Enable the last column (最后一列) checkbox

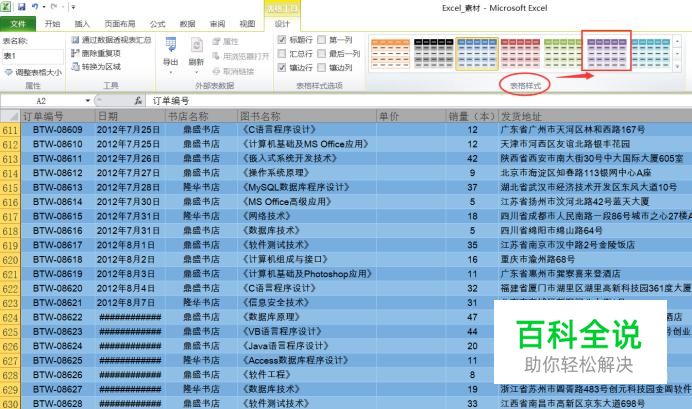click(x=322, y=53)
